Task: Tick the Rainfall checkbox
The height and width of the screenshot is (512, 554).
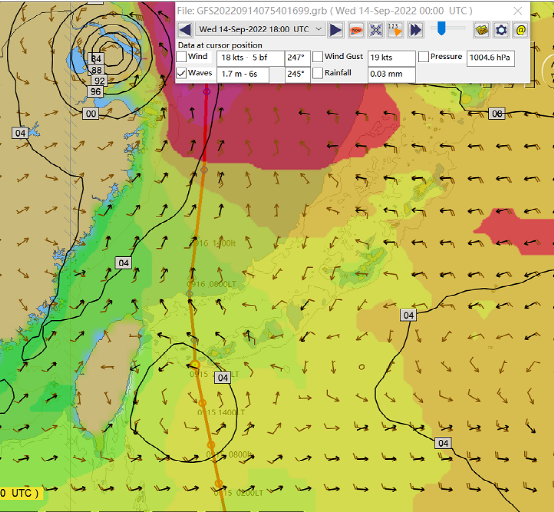Action: [318, 73]
